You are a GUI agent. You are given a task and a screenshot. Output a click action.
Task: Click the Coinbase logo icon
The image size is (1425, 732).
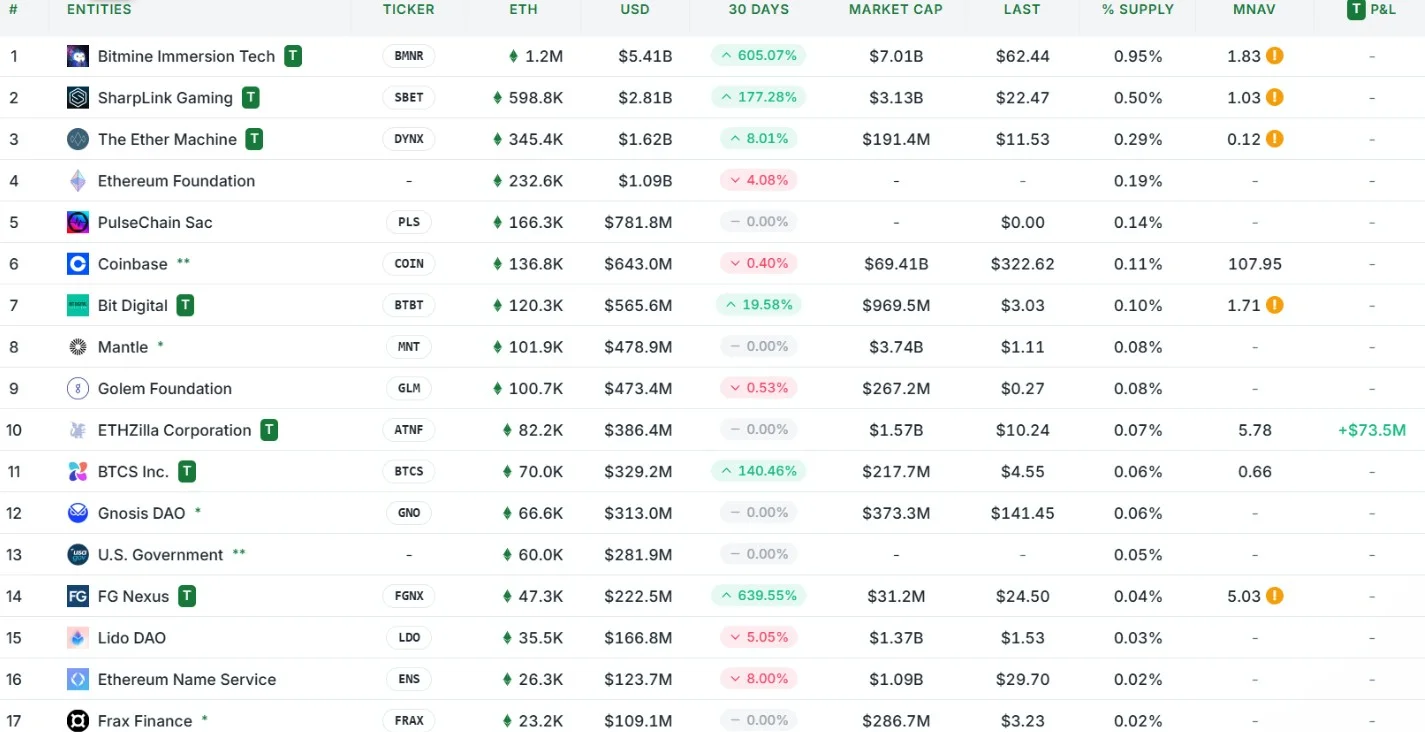[x=78, y=264]
